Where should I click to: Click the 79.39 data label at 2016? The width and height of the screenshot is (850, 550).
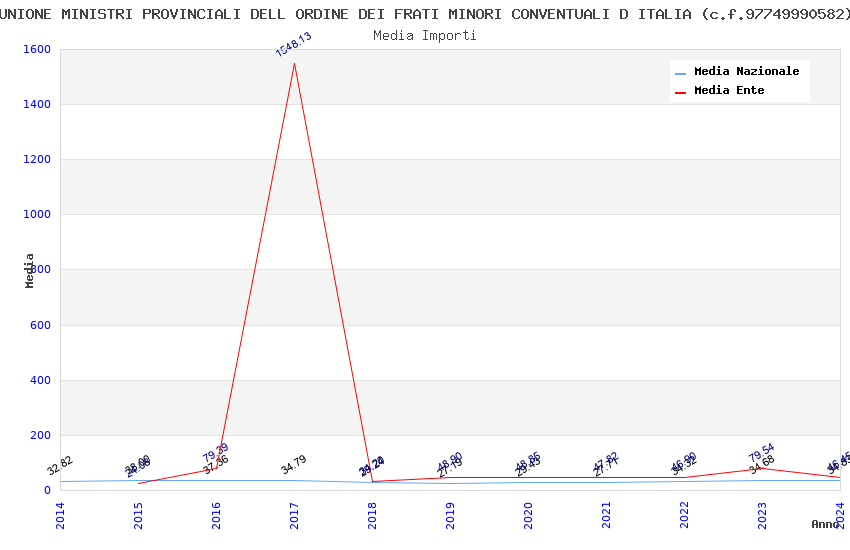click(216, 452)
